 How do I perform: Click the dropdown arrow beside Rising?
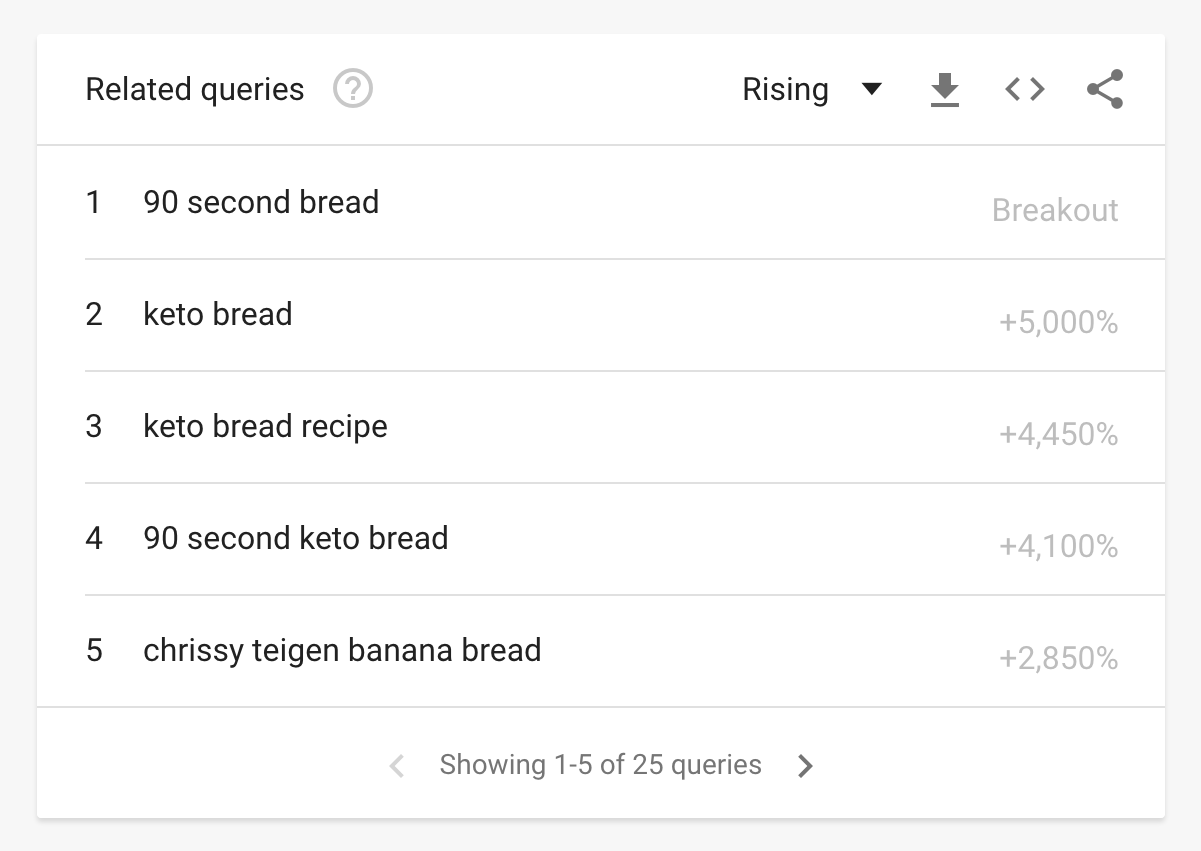click(x=872, y=90)
